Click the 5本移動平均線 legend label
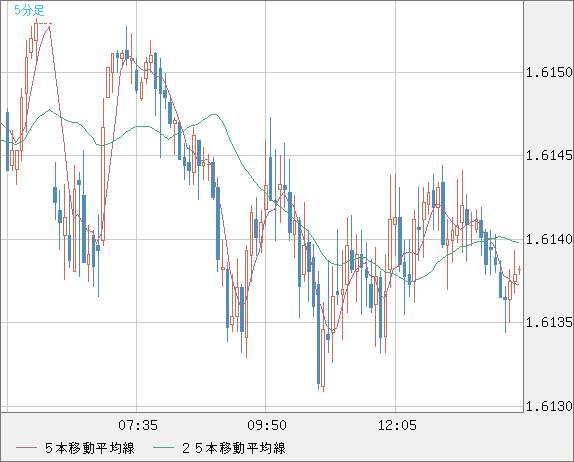The image size is (574, 462). (90, 448)
